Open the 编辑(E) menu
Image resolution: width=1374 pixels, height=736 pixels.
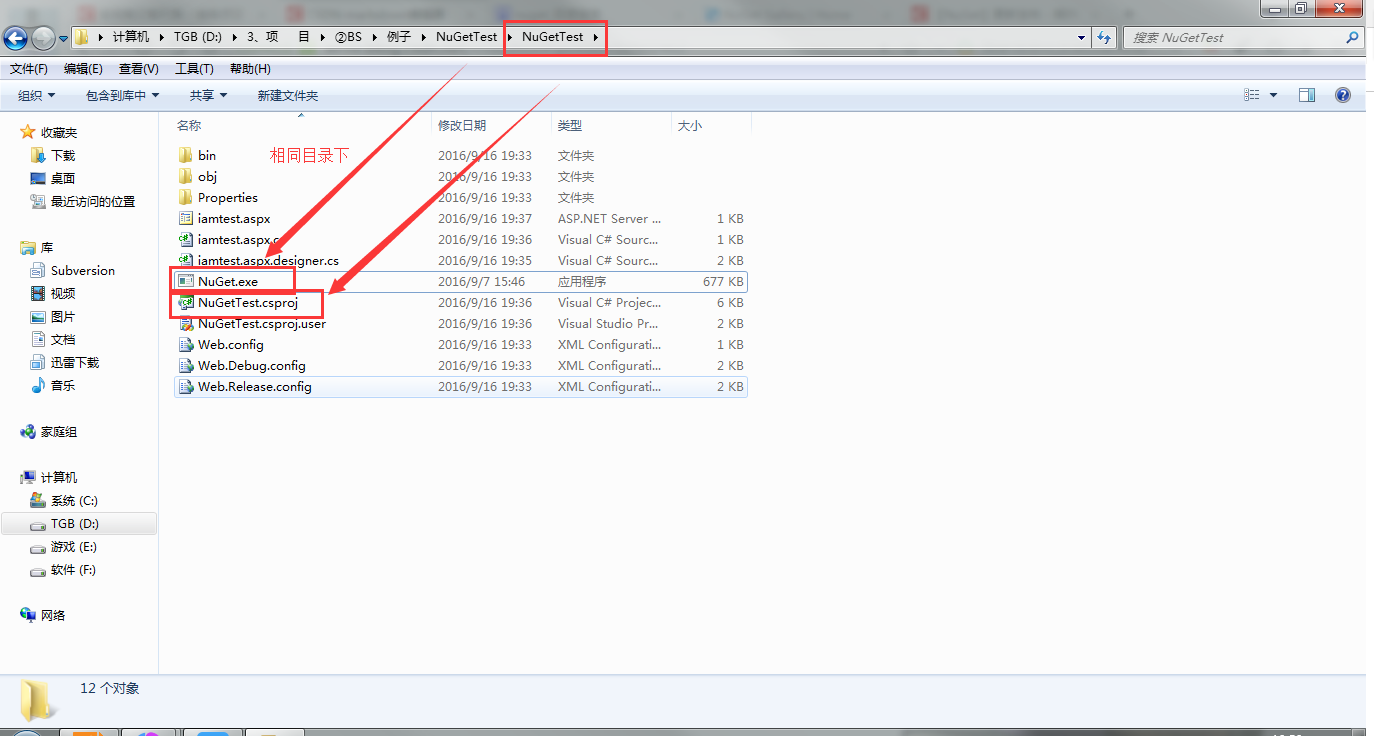pos(83,69)
